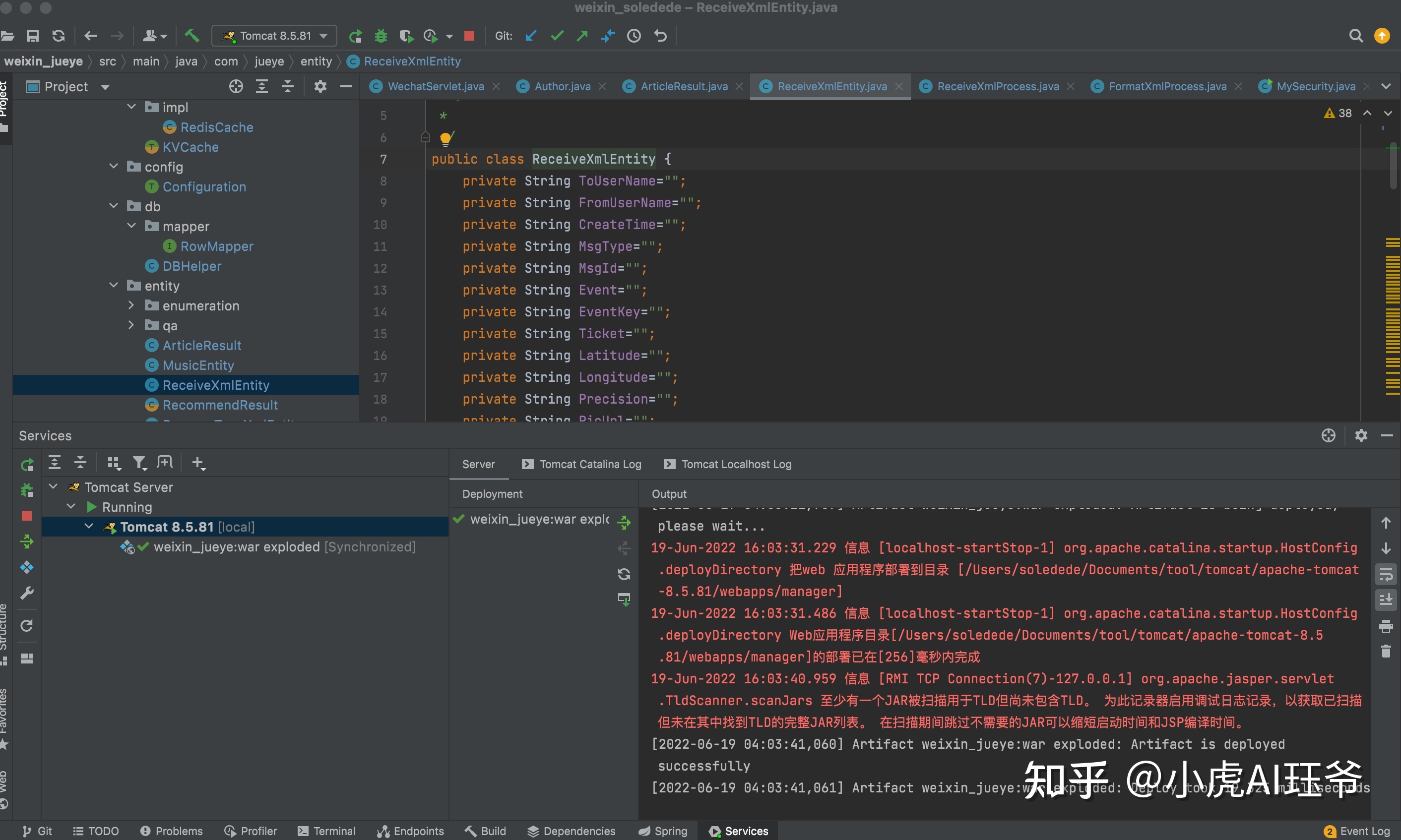Click Deploy All icon in Deployment panel
The width and height of the screenshot is (1401, 840).
(x=624, y=522)
